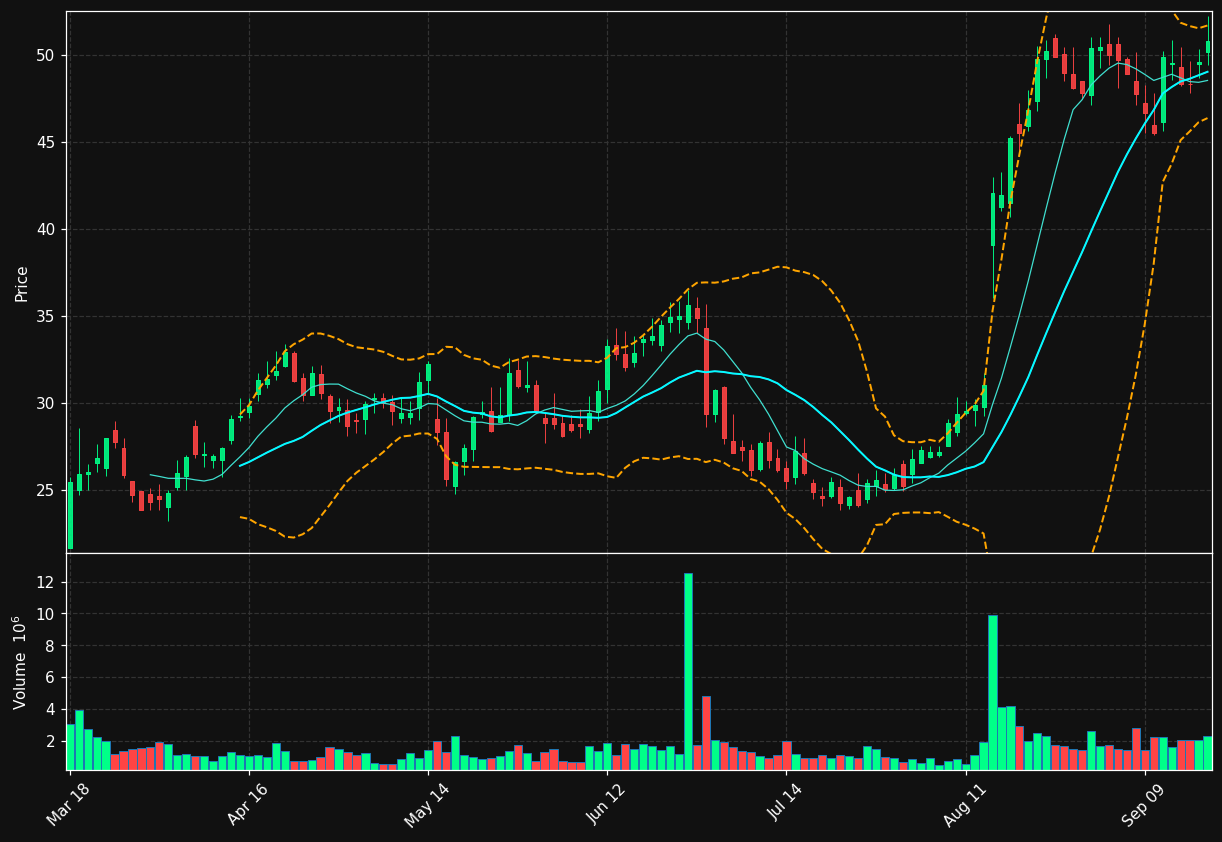1222x842 pixels.
Task: Click the August volume spike bar near 10 million
Action: tap(993, 692)
